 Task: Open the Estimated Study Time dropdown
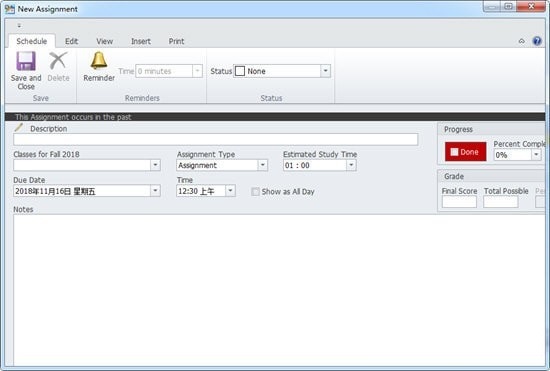pyautogui.click(x=351, y=165)
